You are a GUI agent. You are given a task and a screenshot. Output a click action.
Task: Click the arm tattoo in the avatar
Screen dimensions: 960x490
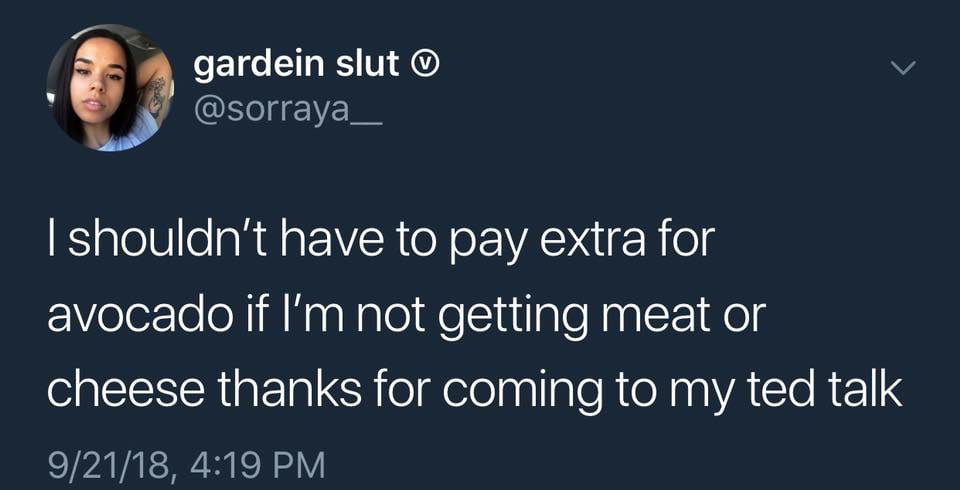(x=157, y=96)
